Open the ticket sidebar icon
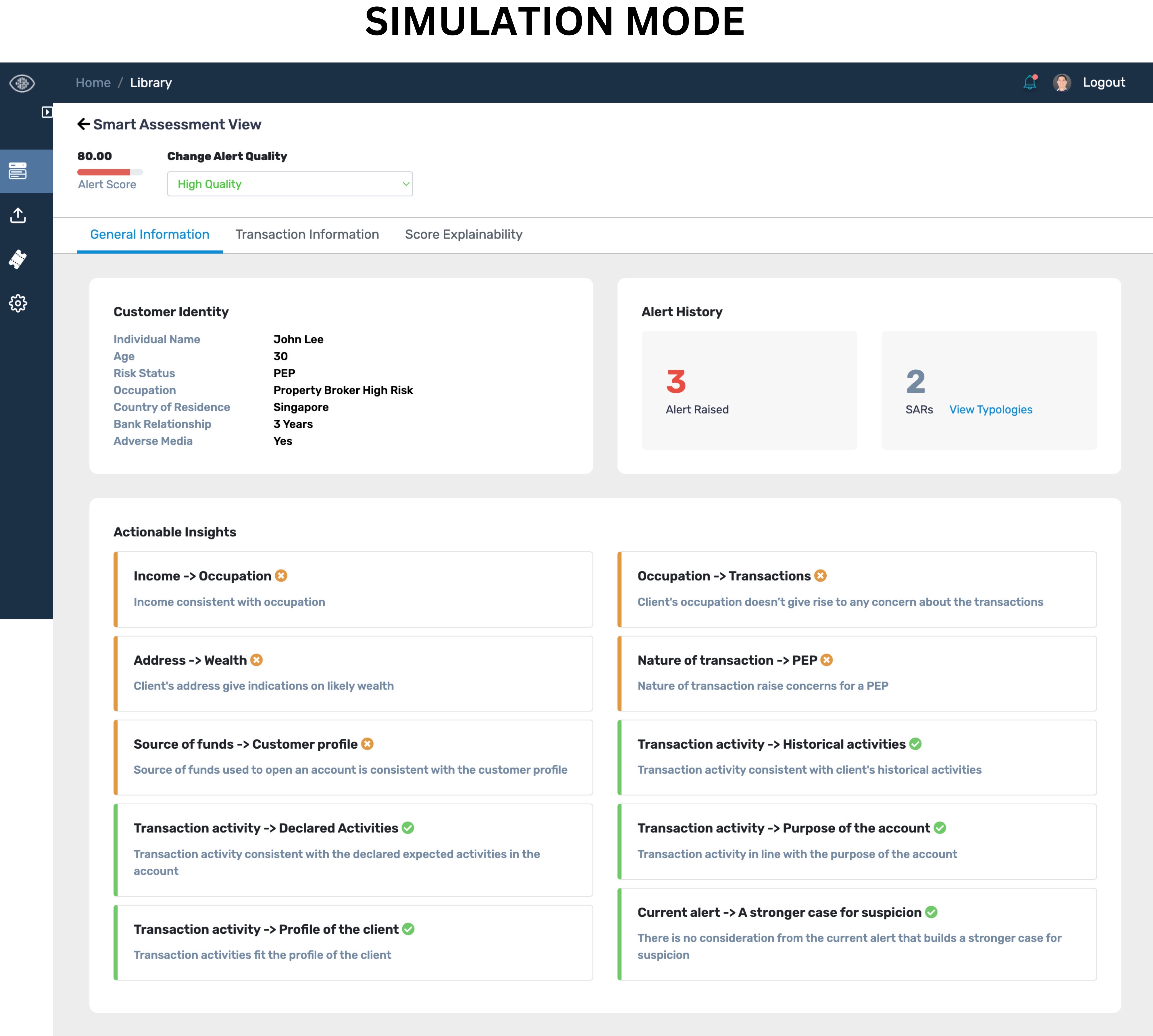The width and height of the screenshot is (1153, 1036). coord(18,259)
